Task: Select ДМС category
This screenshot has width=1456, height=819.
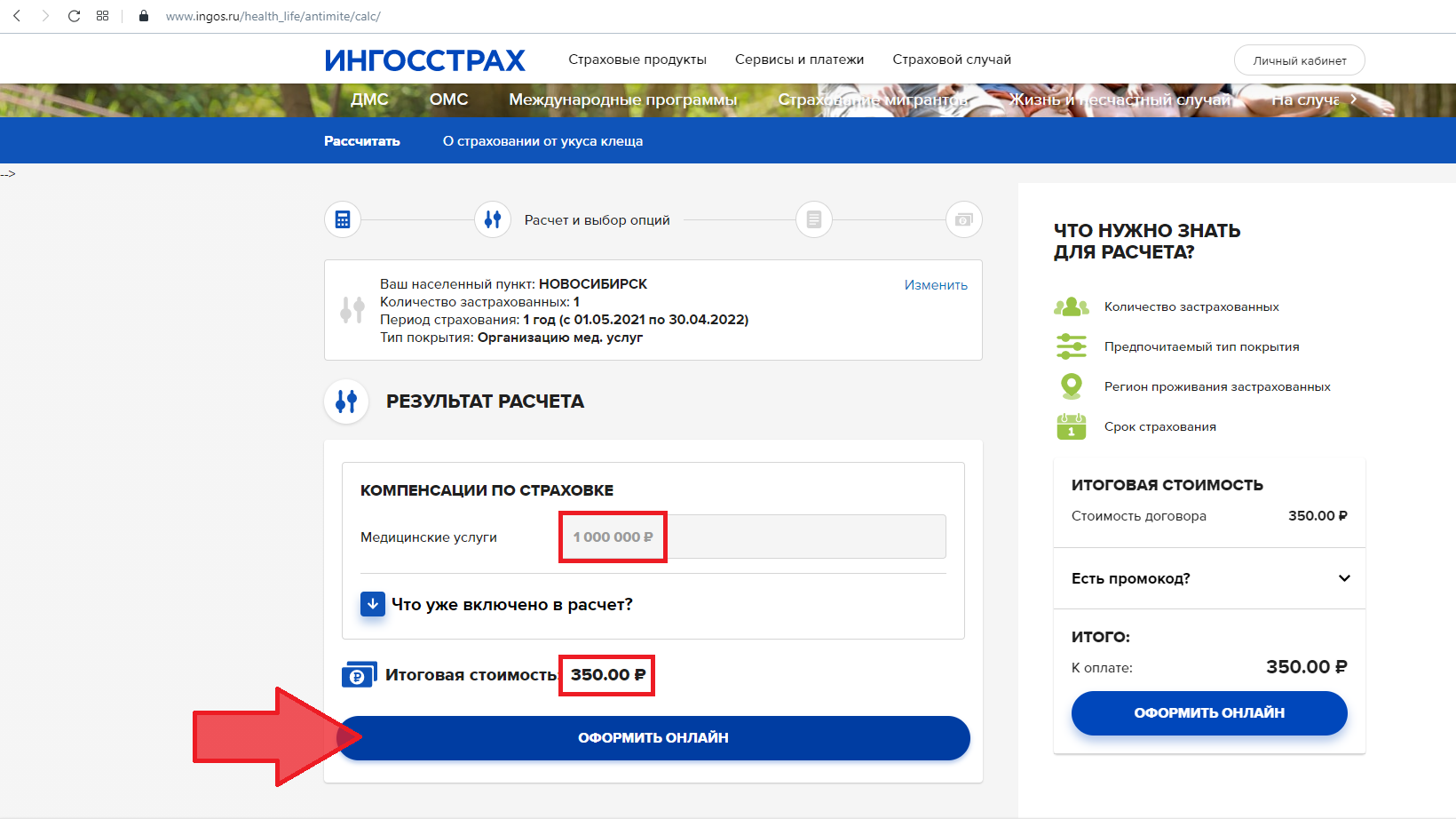Action: (x=369, y=99)
